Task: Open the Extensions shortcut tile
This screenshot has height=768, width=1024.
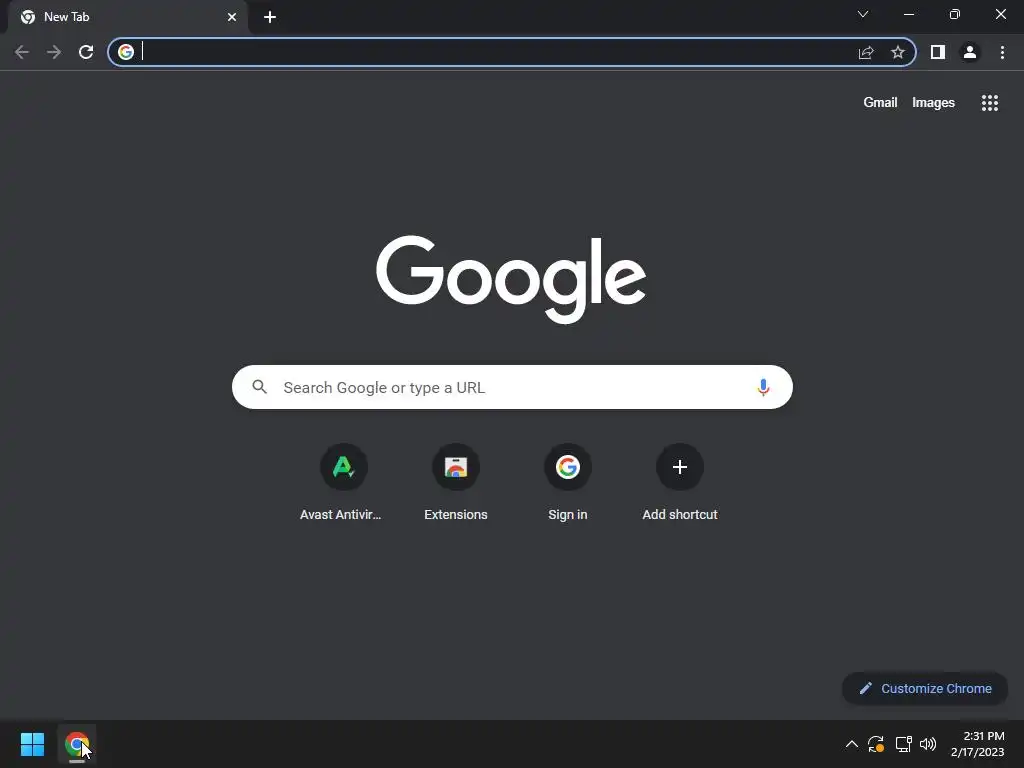Action: (456, 482)
